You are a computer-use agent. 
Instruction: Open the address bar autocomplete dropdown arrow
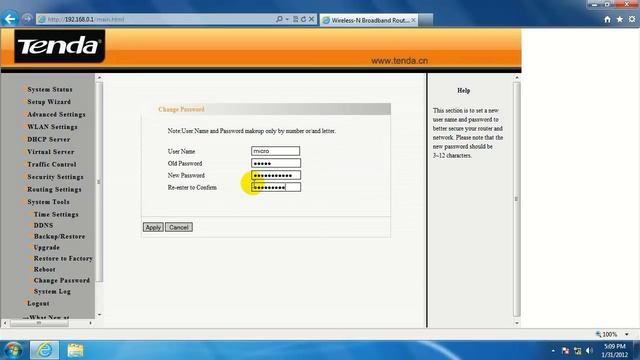[x=287, y=19]
